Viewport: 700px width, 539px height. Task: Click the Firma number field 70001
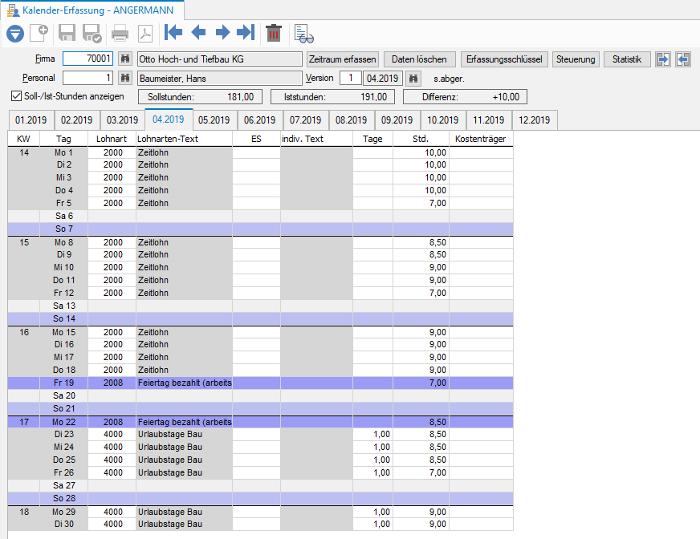click(x=88, y=58)
